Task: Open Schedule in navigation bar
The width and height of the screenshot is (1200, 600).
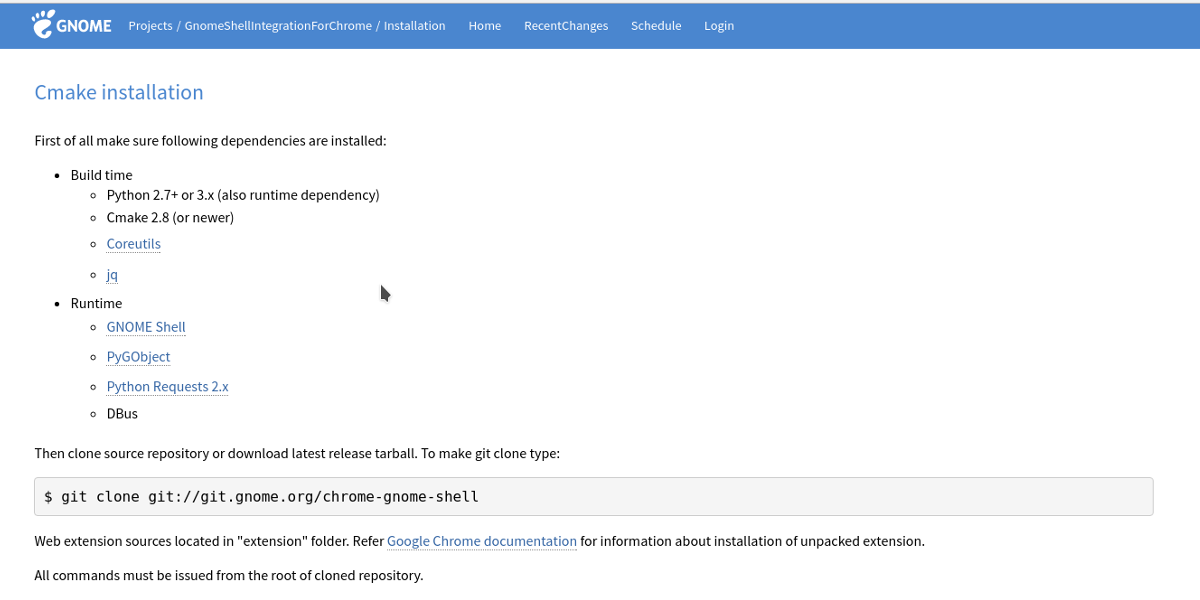Action: pyautogui.click(x=656, y=26)
